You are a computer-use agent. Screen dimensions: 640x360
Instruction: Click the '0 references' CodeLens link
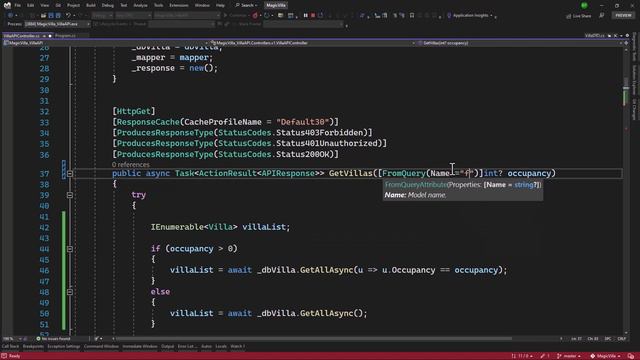[131, 165]
